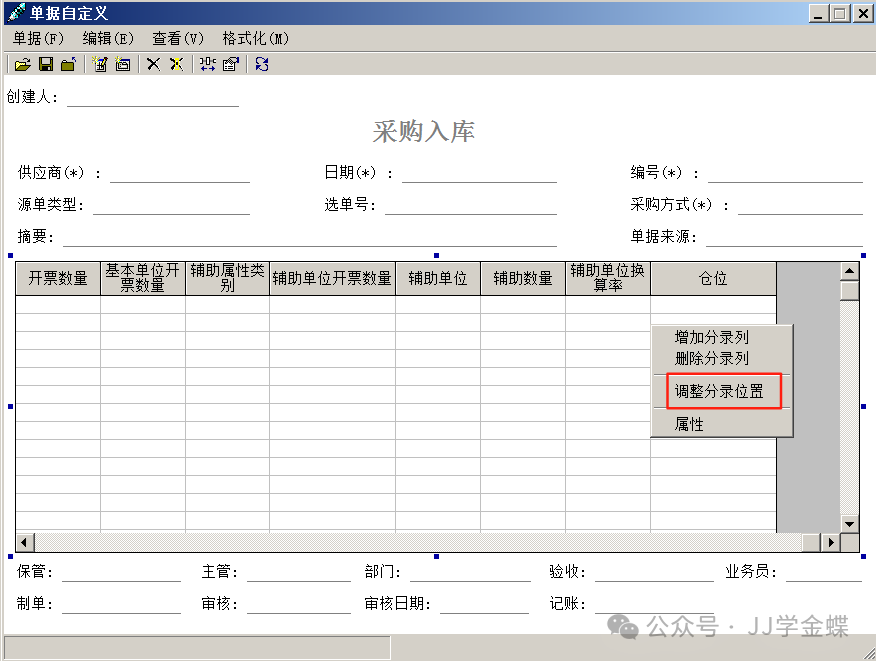The height and width of the screenshot is (661, 876).
Task: Click the alignment arrows toolbar icon
Action: point(207,64)
